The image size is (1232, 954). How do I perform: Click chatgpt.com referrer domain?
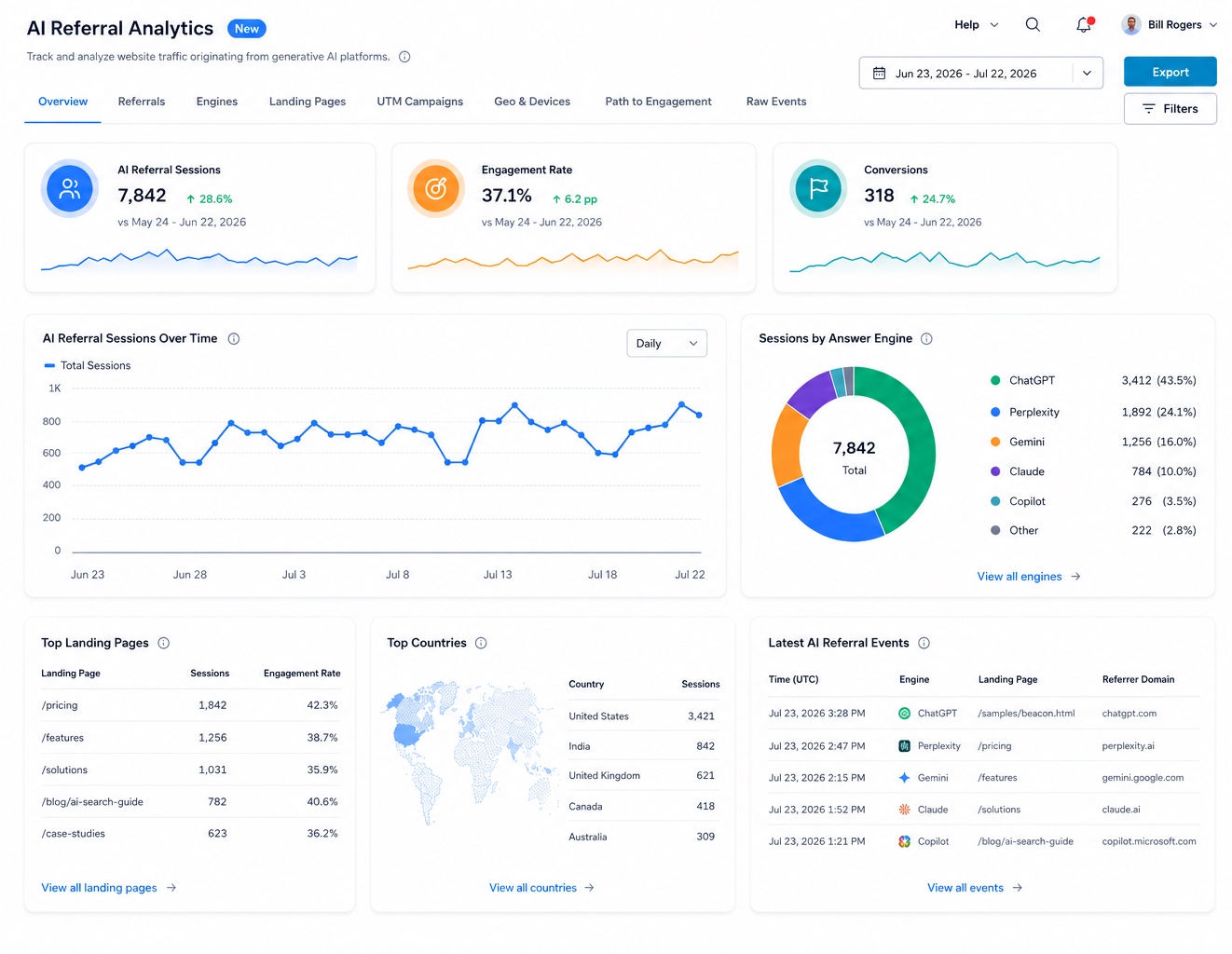[1129, 714]
